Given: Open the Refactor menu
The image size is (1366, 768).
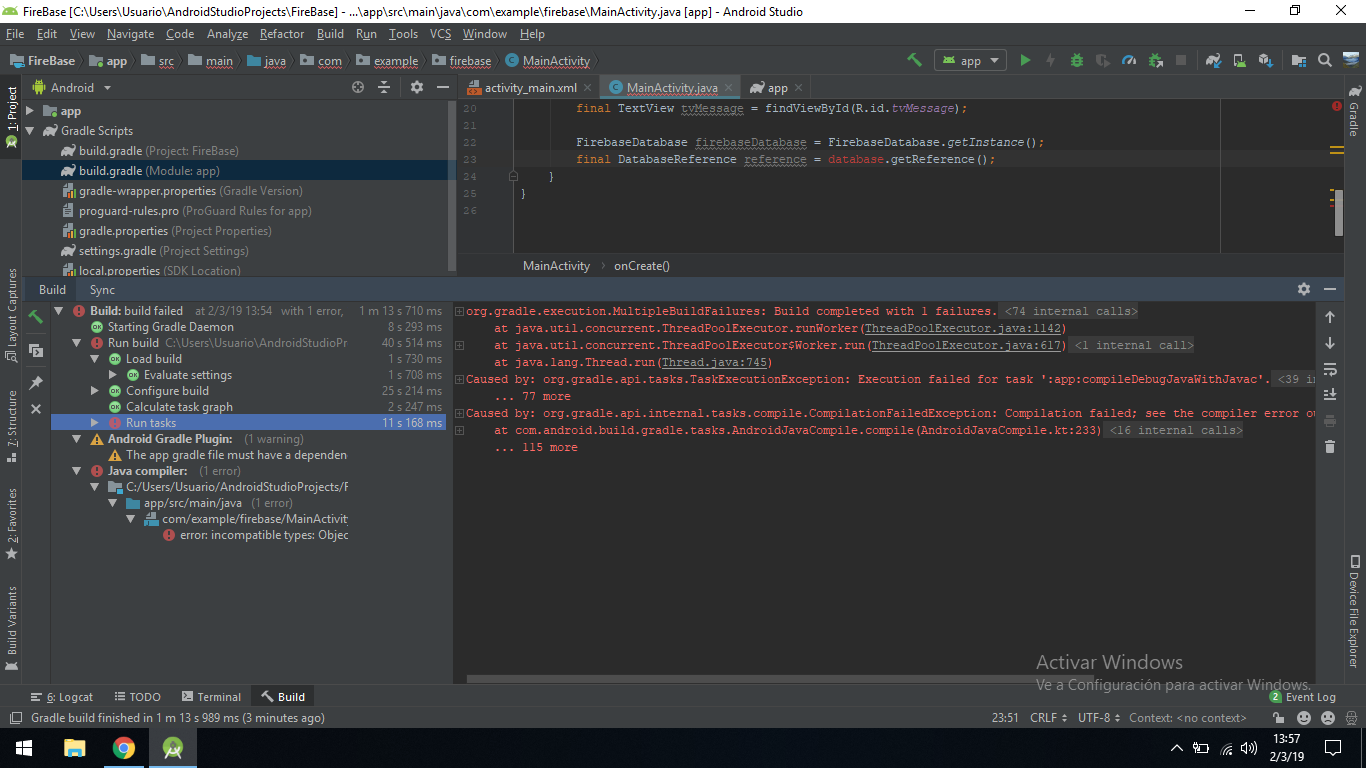Looking at the screenshot, I should [x=282, y=33].
